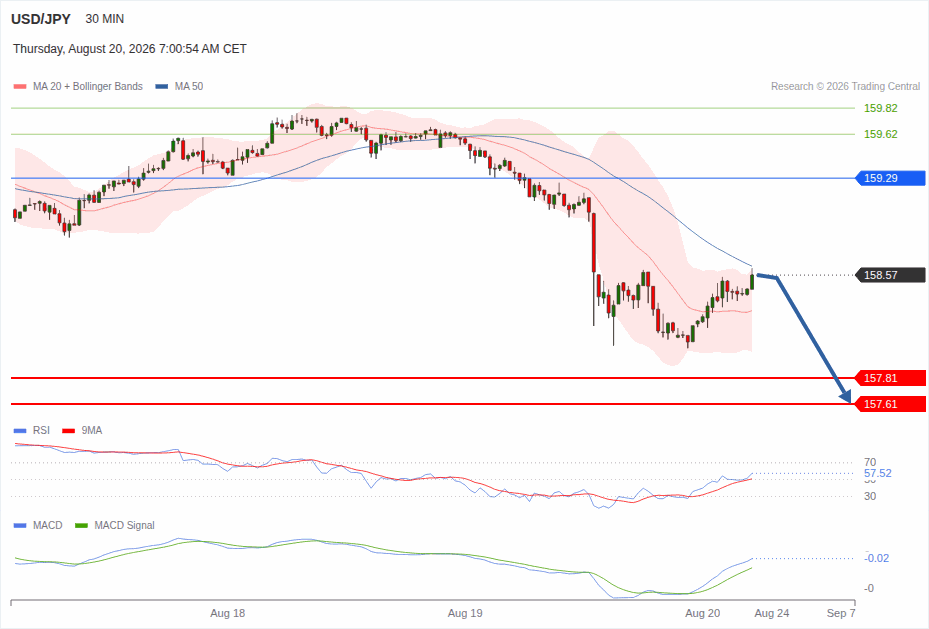Click the 30 MIN timeframe label
The height and width of the screenshot is (629, 929).
pos(105,19)
